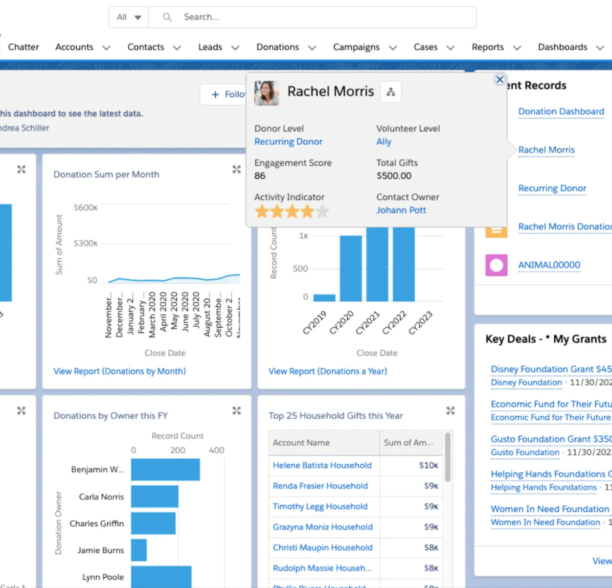Open Helping Hands Foundations grant deal
The width and height of the screenshot is (612, 588).
[x=551, y=474]
